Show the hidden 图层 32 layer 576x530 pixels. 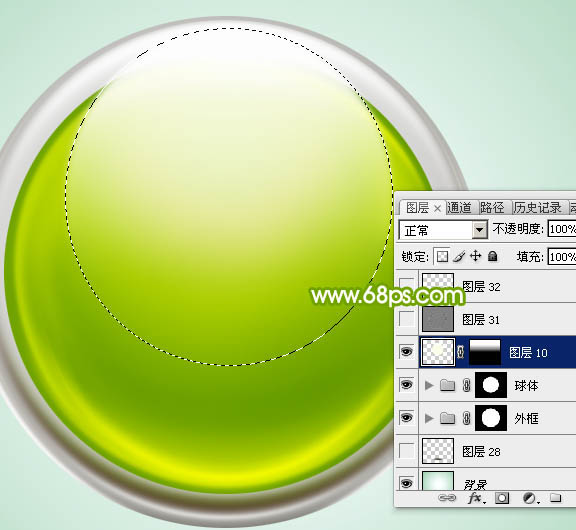406,286
